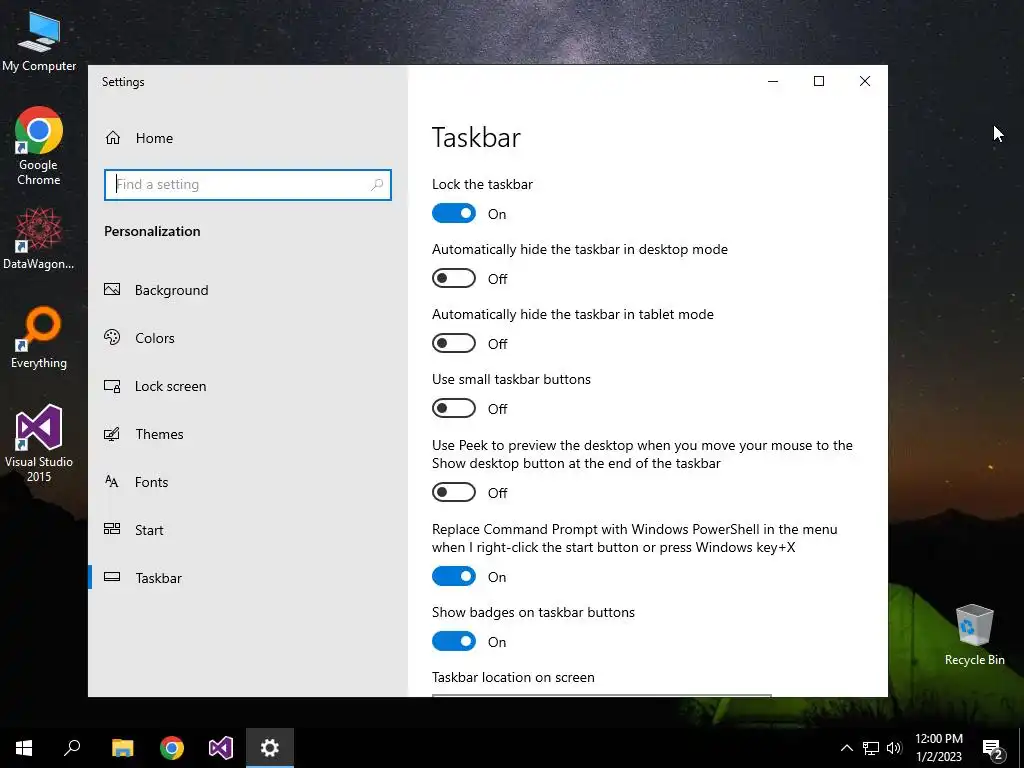This screenshot has width=1024, height=768.
Task: Select the Taskbar sidebar icon
Action: 112,577
